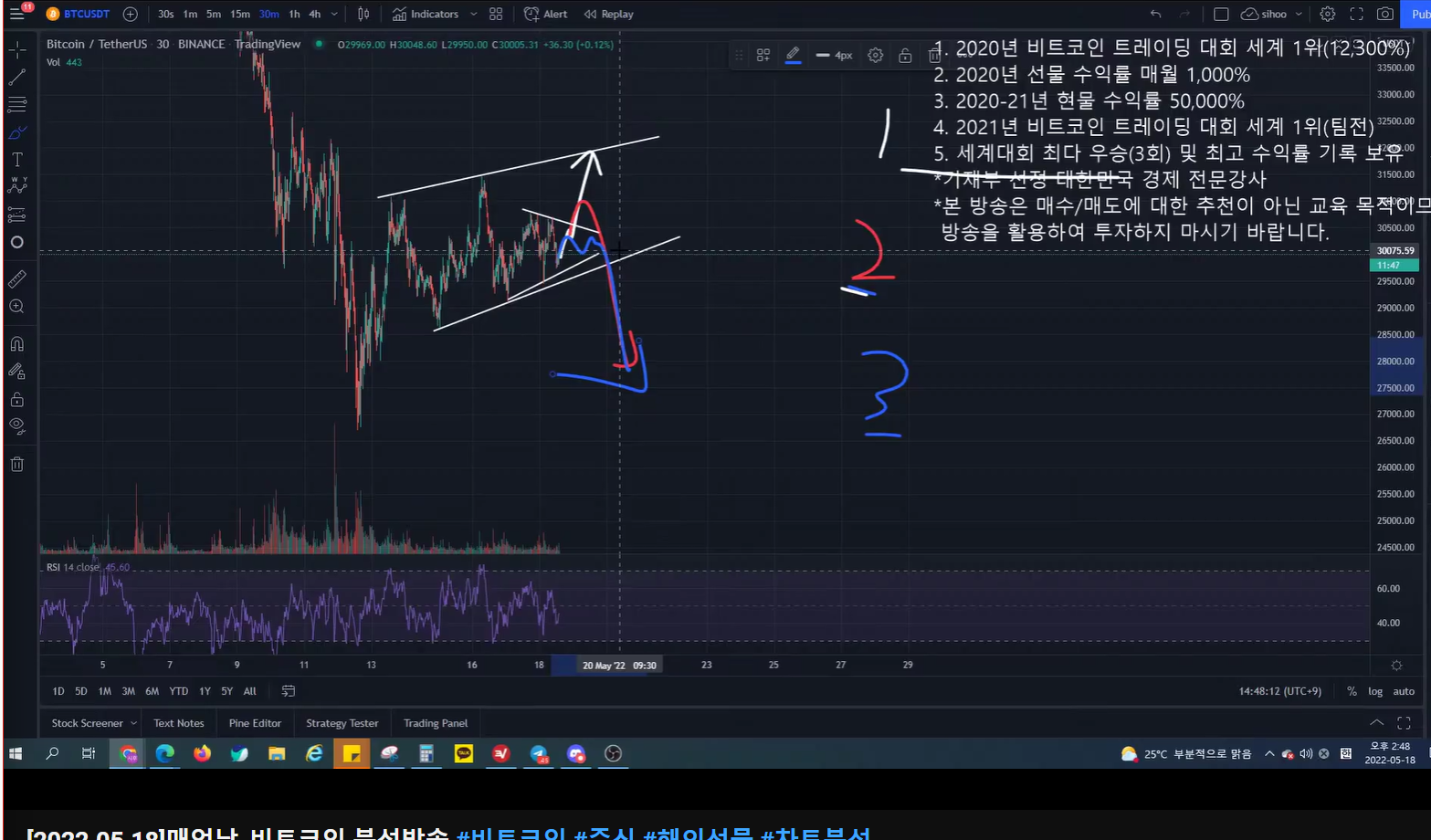This screenshot has width=1431, height=840.
Task: Open the icons shape tool circle
Action: 17,242
